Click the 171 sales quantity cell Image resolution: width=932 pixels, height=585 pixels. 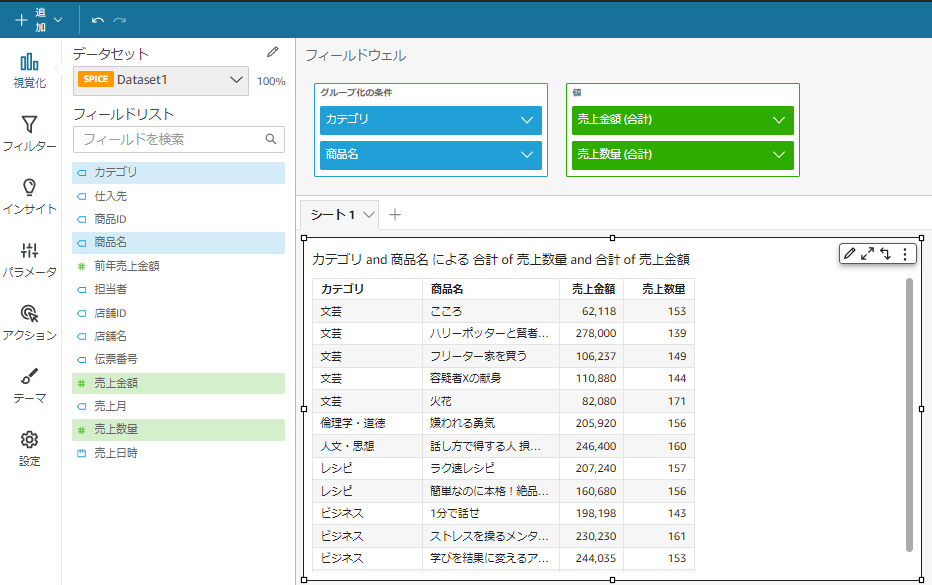point(659,401)
